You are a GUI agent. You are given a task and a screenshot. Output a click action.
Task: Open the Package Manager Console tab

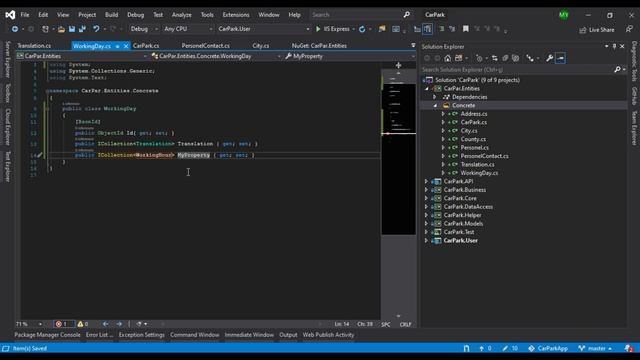[x=47, y=335]
